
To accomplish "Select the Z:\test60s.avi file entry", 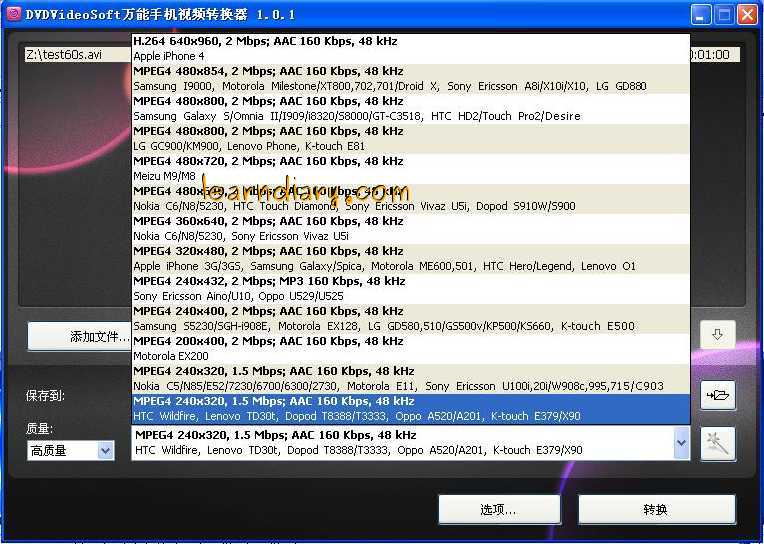I will click(78, 55).
